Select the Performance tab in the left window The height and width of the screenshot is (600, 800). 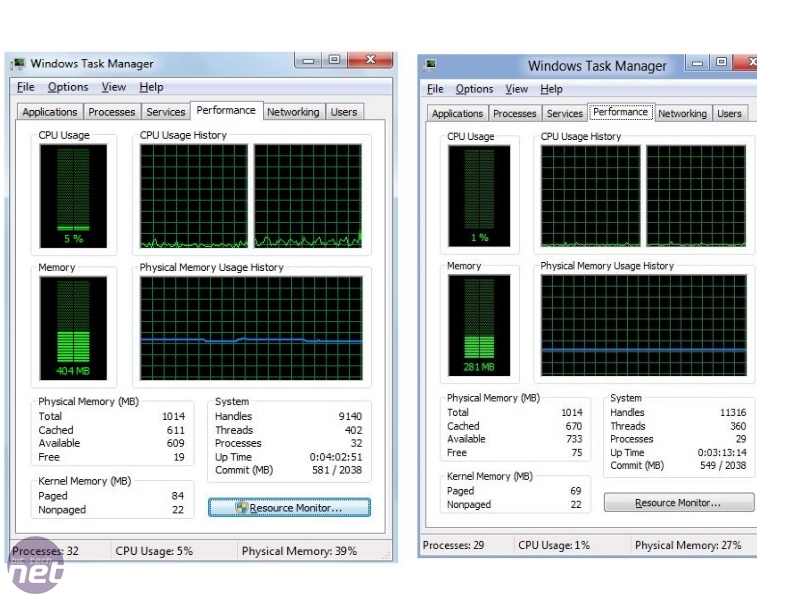point(226,110)
